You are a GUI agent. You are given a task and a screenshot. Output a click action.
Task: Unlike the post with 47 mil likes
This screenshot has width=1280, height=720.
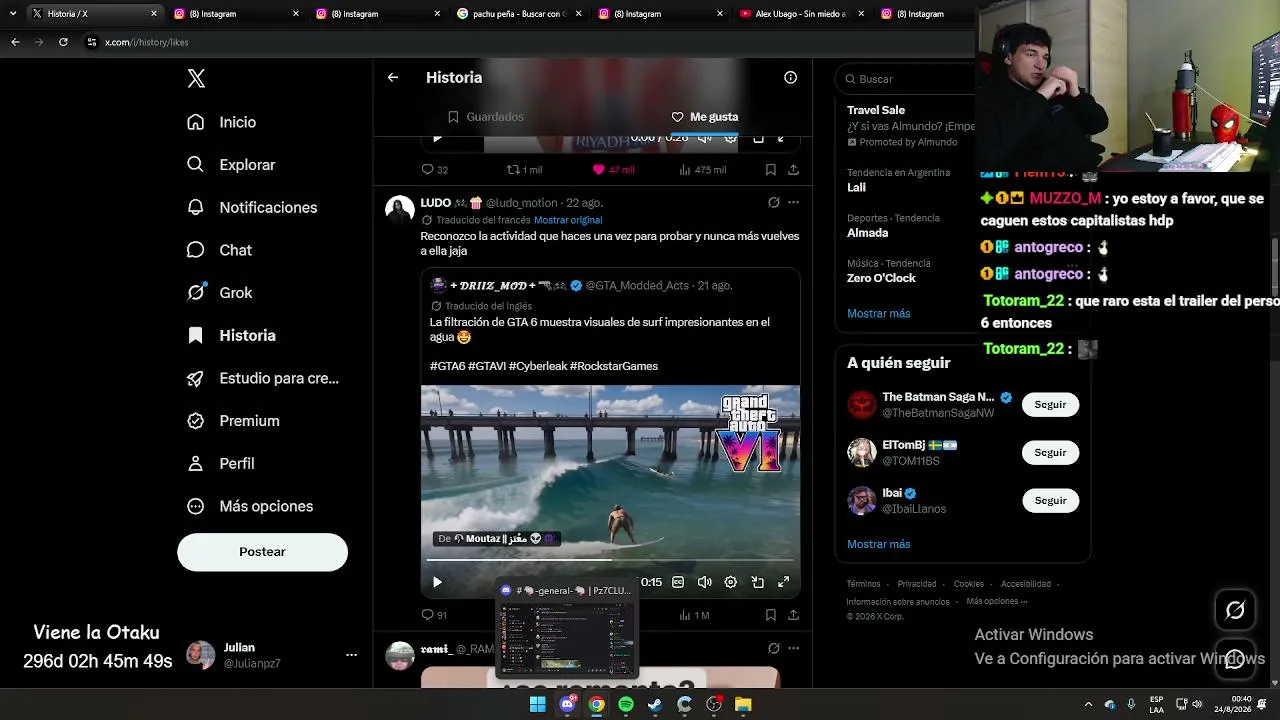613,170
